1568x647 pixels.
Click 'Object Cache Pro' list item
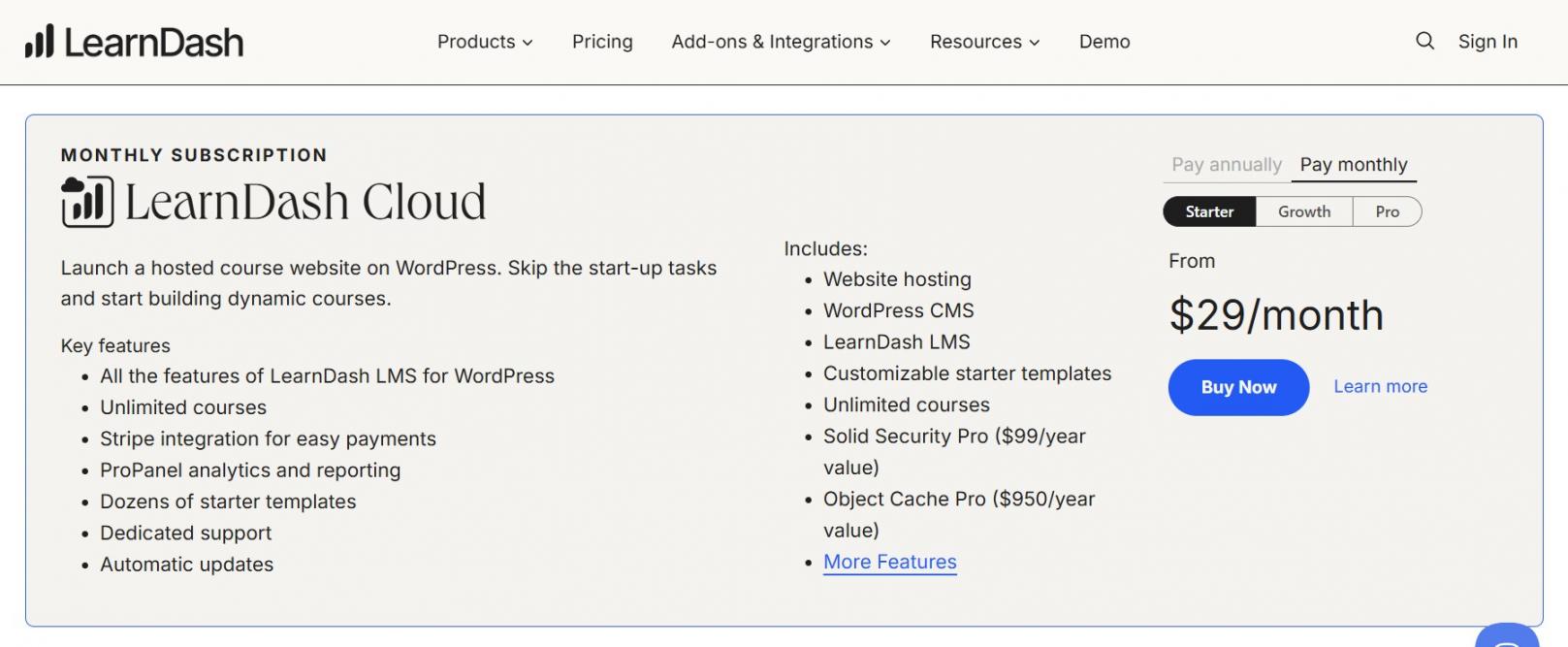959,514
